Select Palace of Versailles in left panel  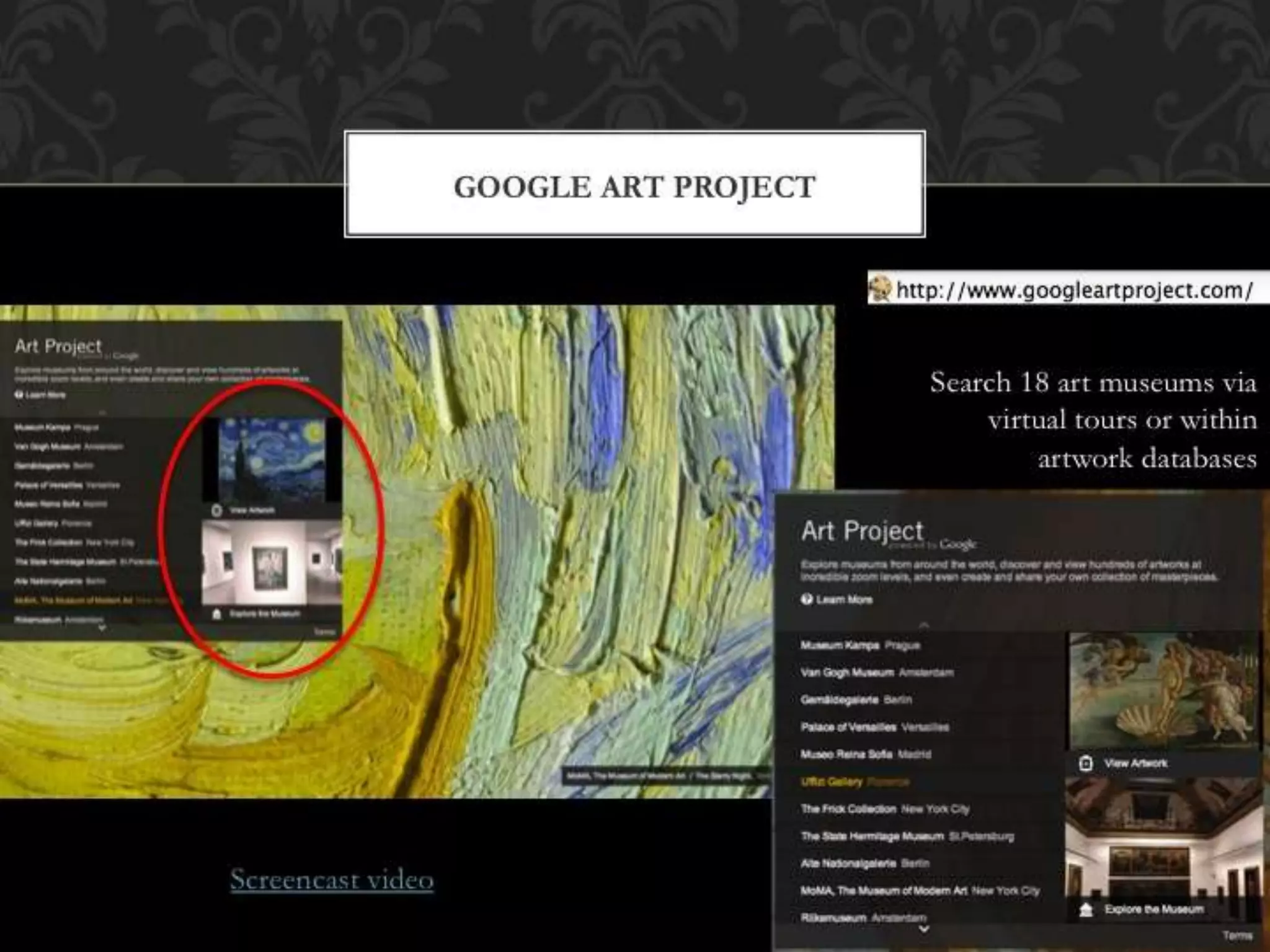click(x=67, y=485)
